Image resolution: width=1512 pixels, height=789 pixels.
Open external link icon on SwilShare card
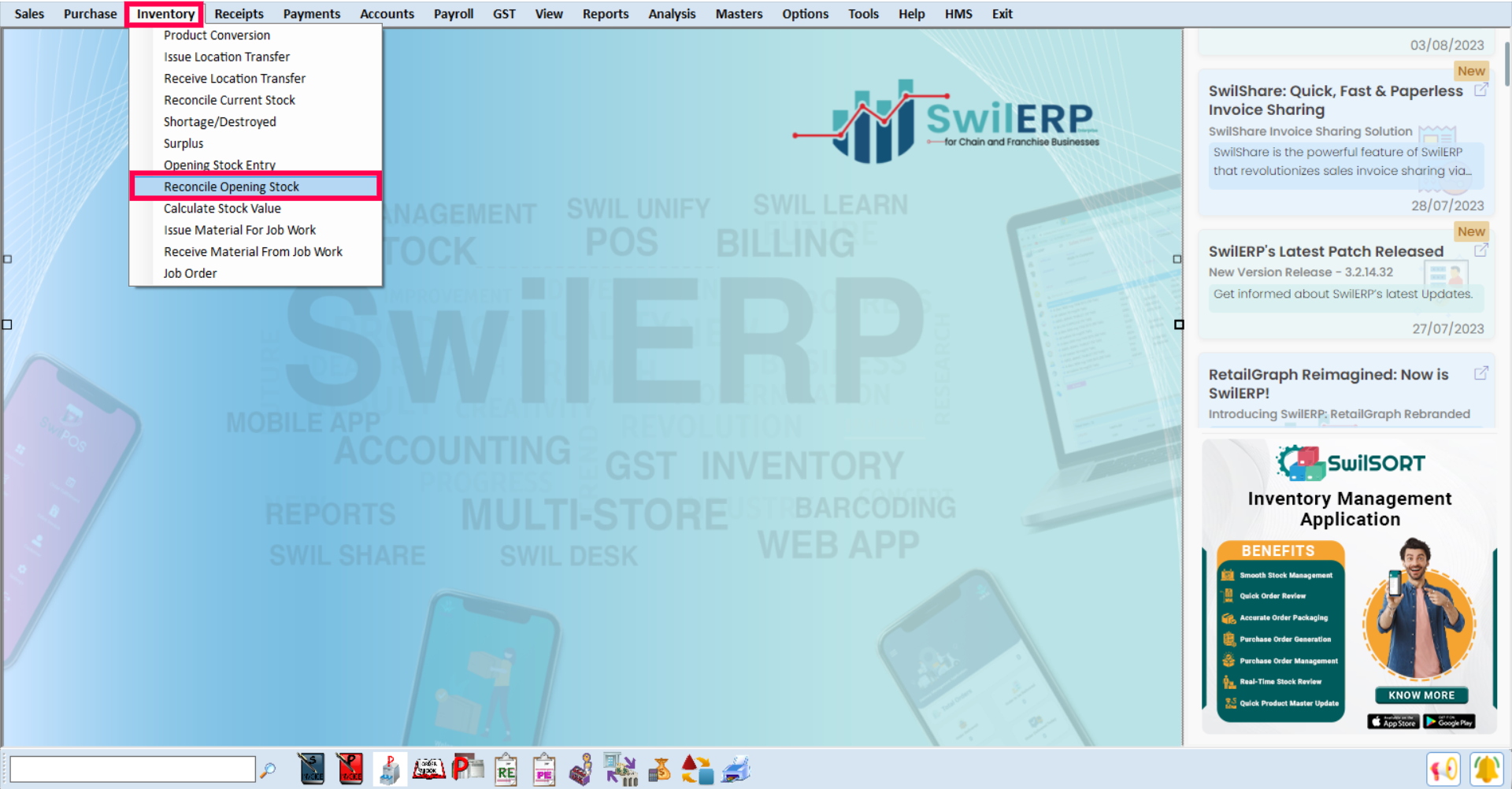(x=1480, y=90)
